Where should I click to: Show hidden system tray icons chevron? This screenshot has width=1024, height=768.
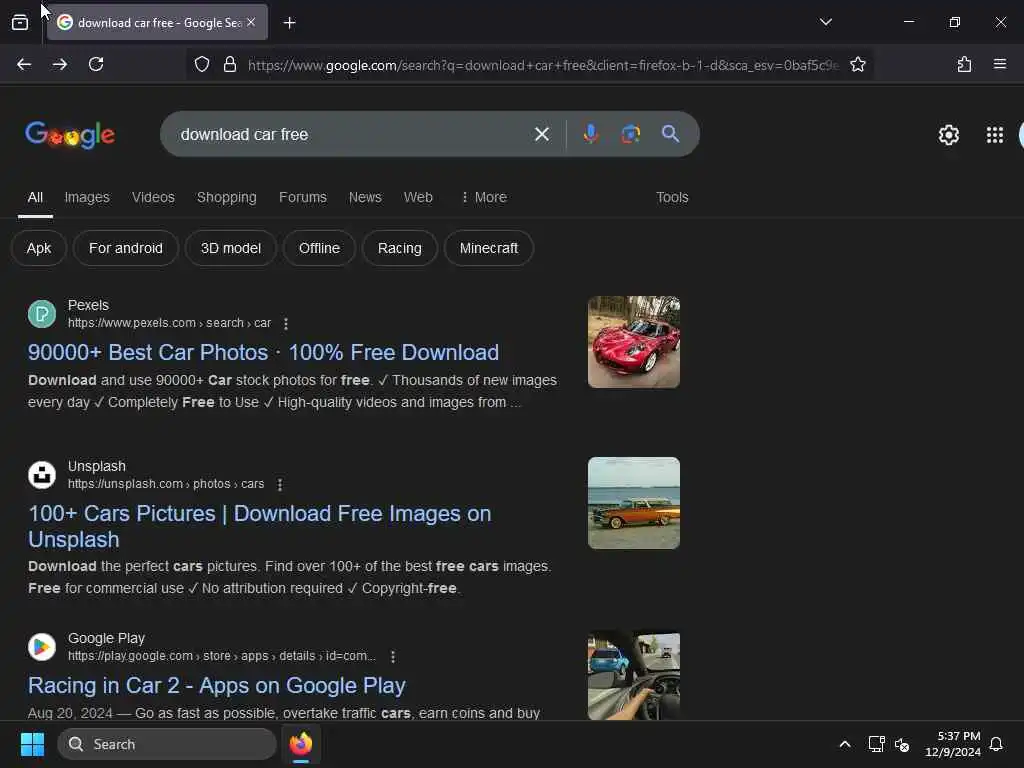pyautogui.click(x=844, y=744)
